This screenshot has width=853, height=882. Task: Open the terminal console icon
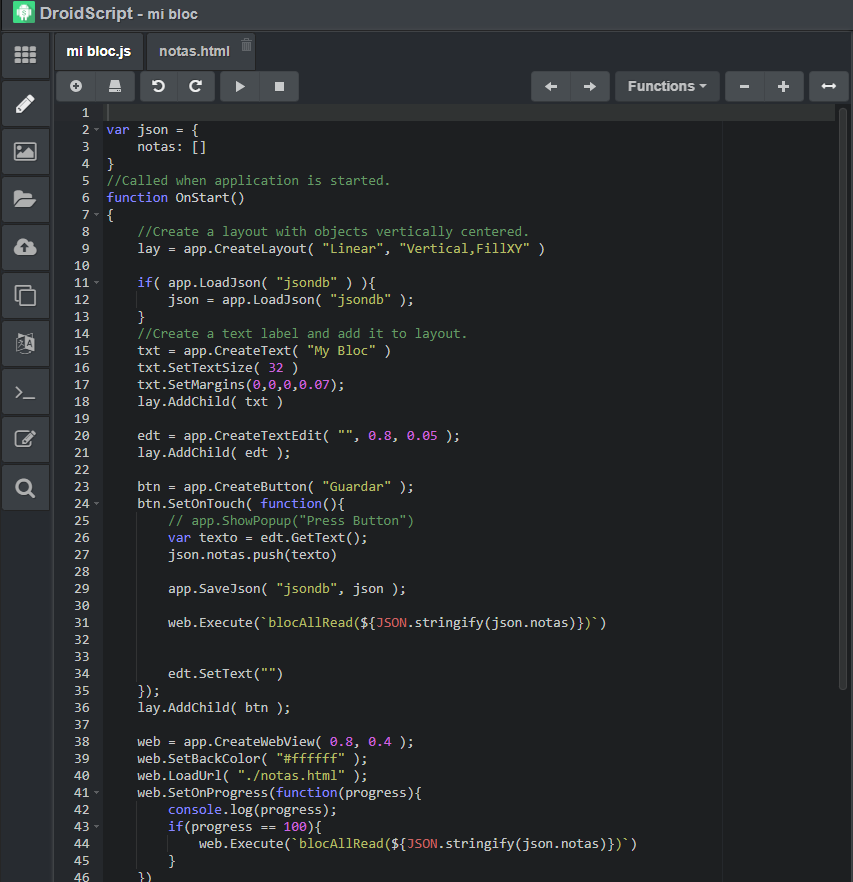coord(25,392)
